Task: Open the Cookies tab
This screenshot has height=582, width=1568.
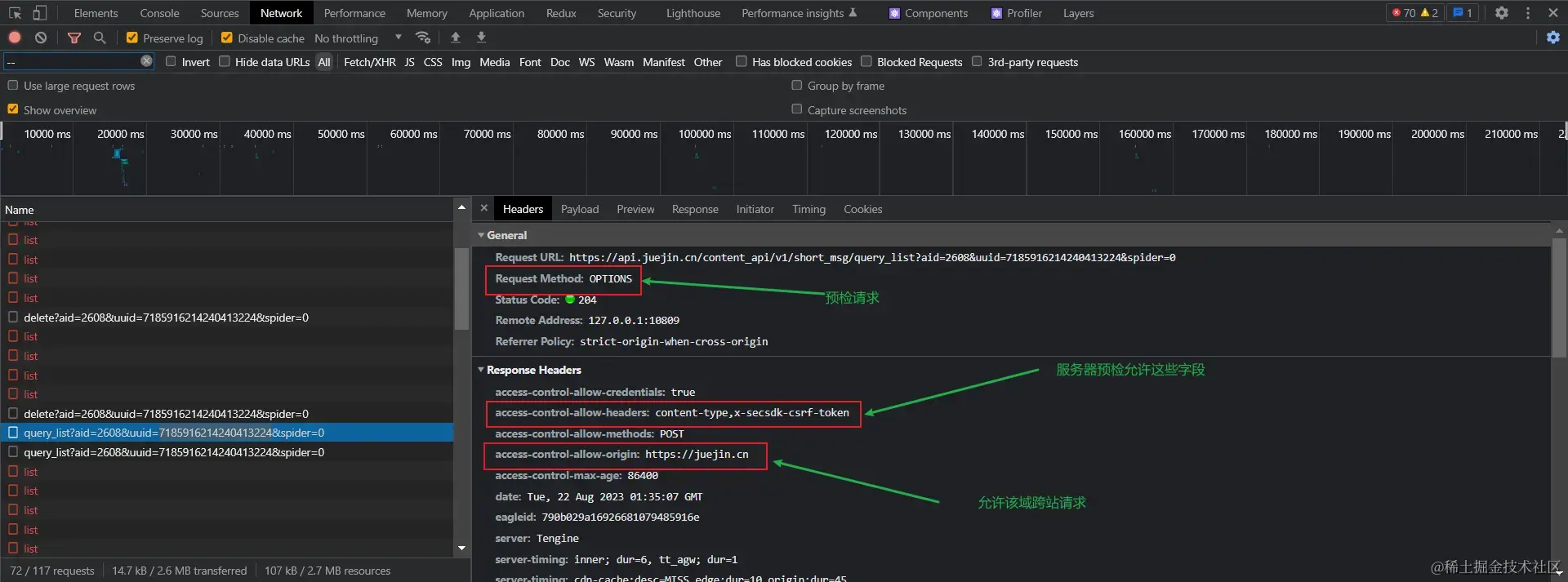Action: click(862, 209)
